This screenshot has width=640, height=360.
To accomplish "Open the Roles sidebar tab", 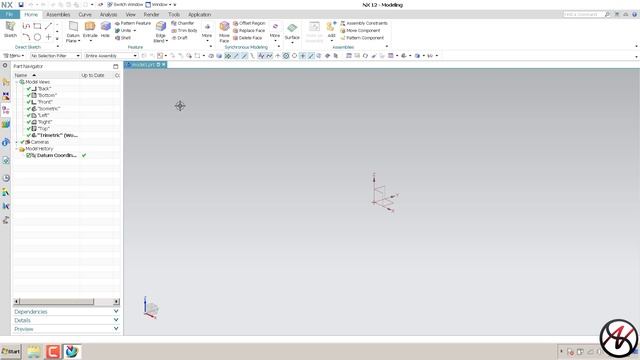I will [x=6, y=220].
